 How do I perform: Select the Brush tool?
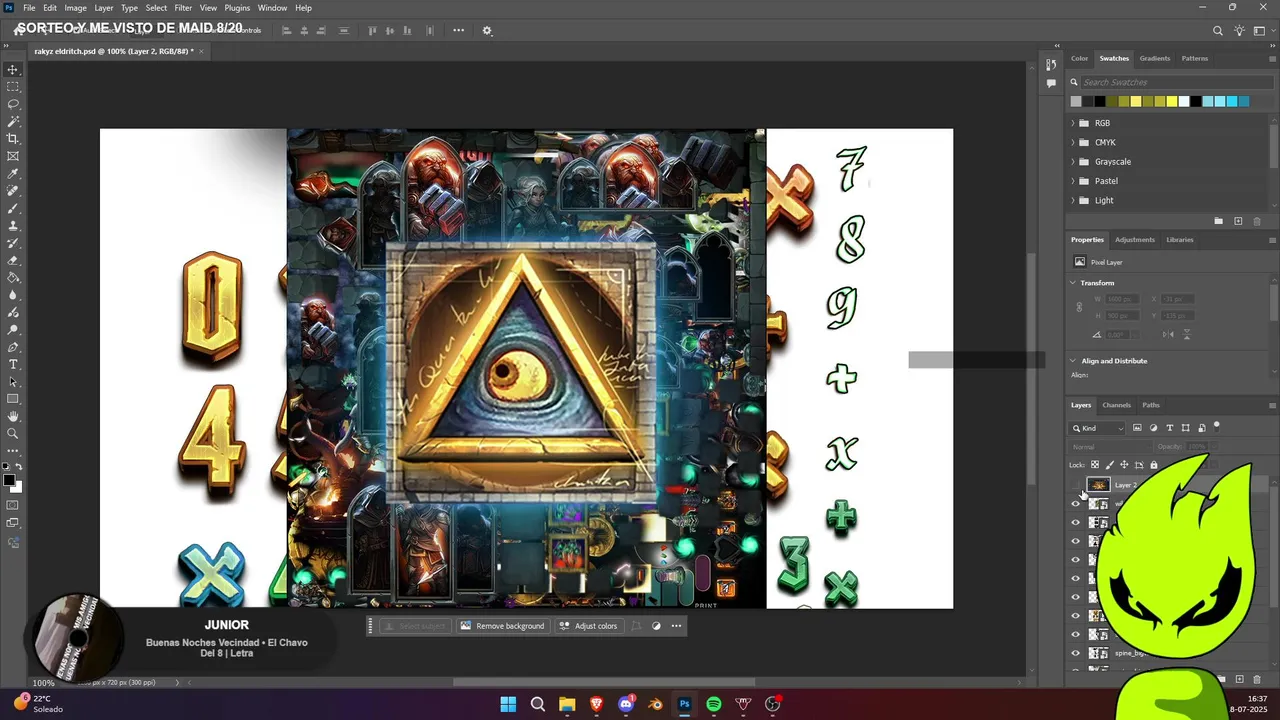click(13, 208)
